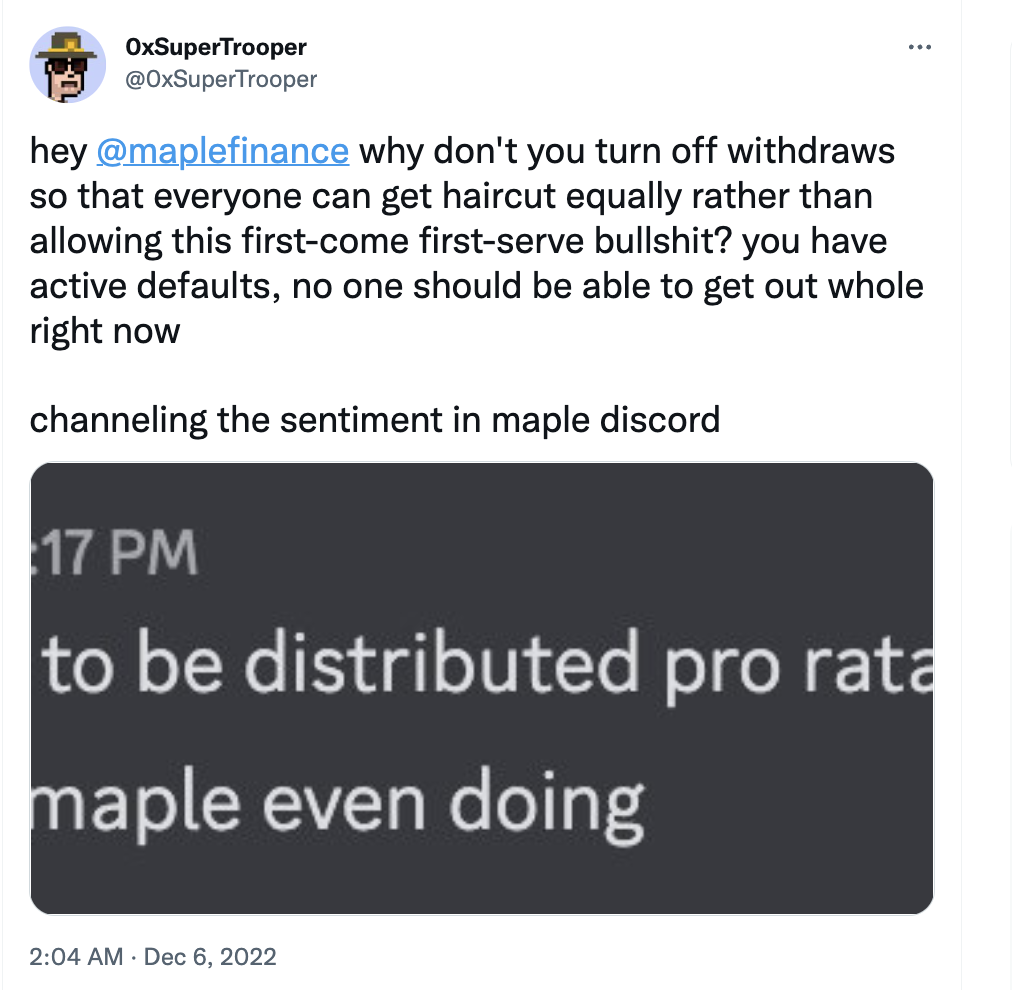Open the three-dot more options menu
Viewport: 1012px width, 990px height.
pyautogui.click(x=919, y=47)
